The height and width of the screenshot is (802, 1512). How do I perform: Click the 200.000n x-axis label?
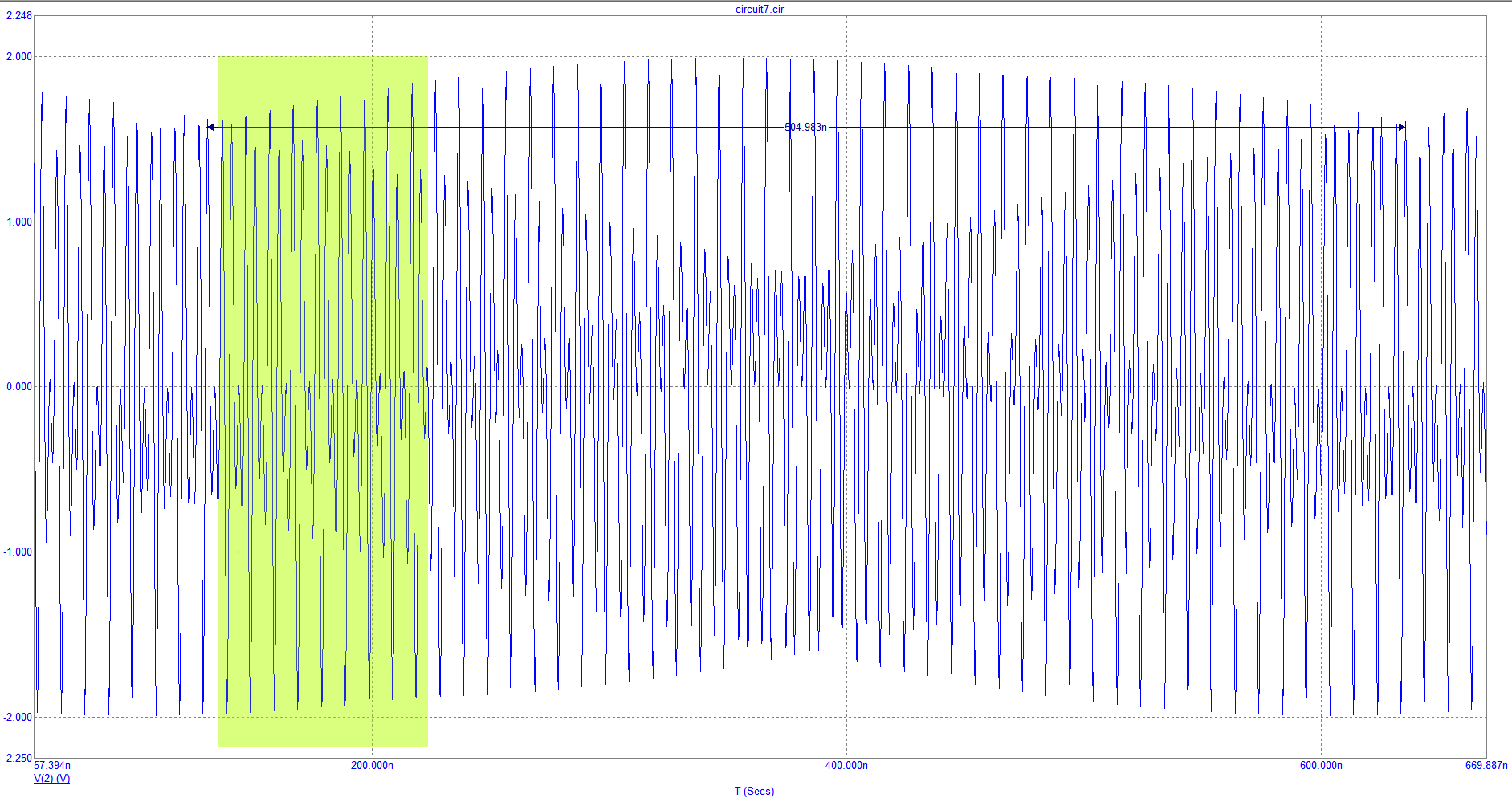pos(372,765)
